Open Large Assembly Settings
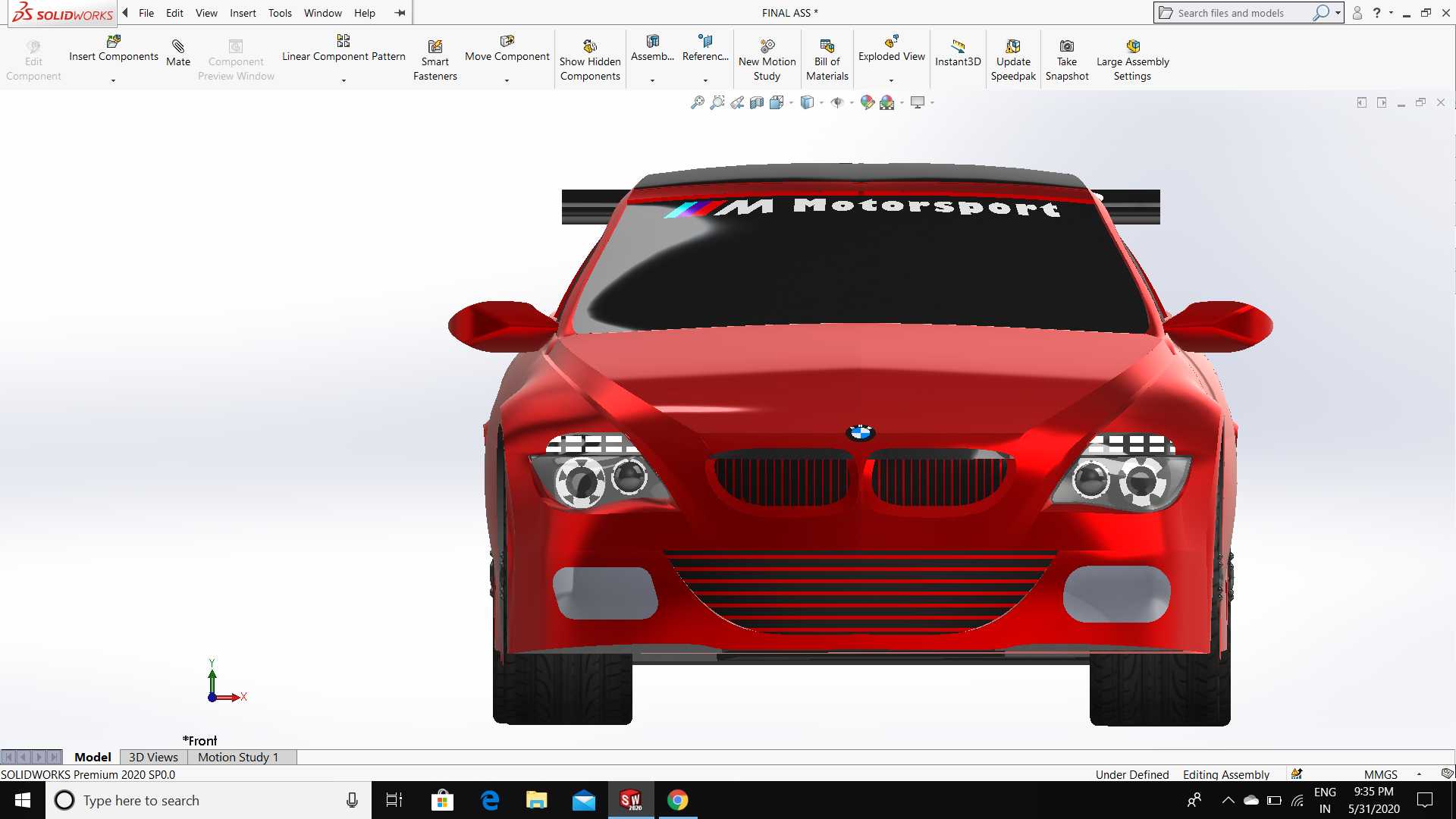This screenshot has width=1456, height=819. coord(1132,60)
